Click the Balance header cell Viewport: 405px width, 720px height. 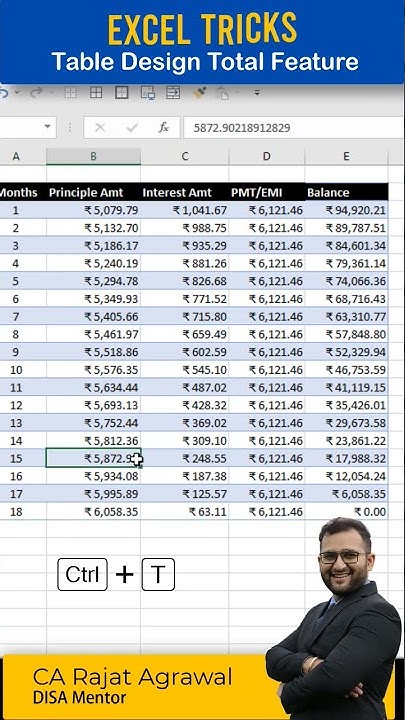click(346, 192)
